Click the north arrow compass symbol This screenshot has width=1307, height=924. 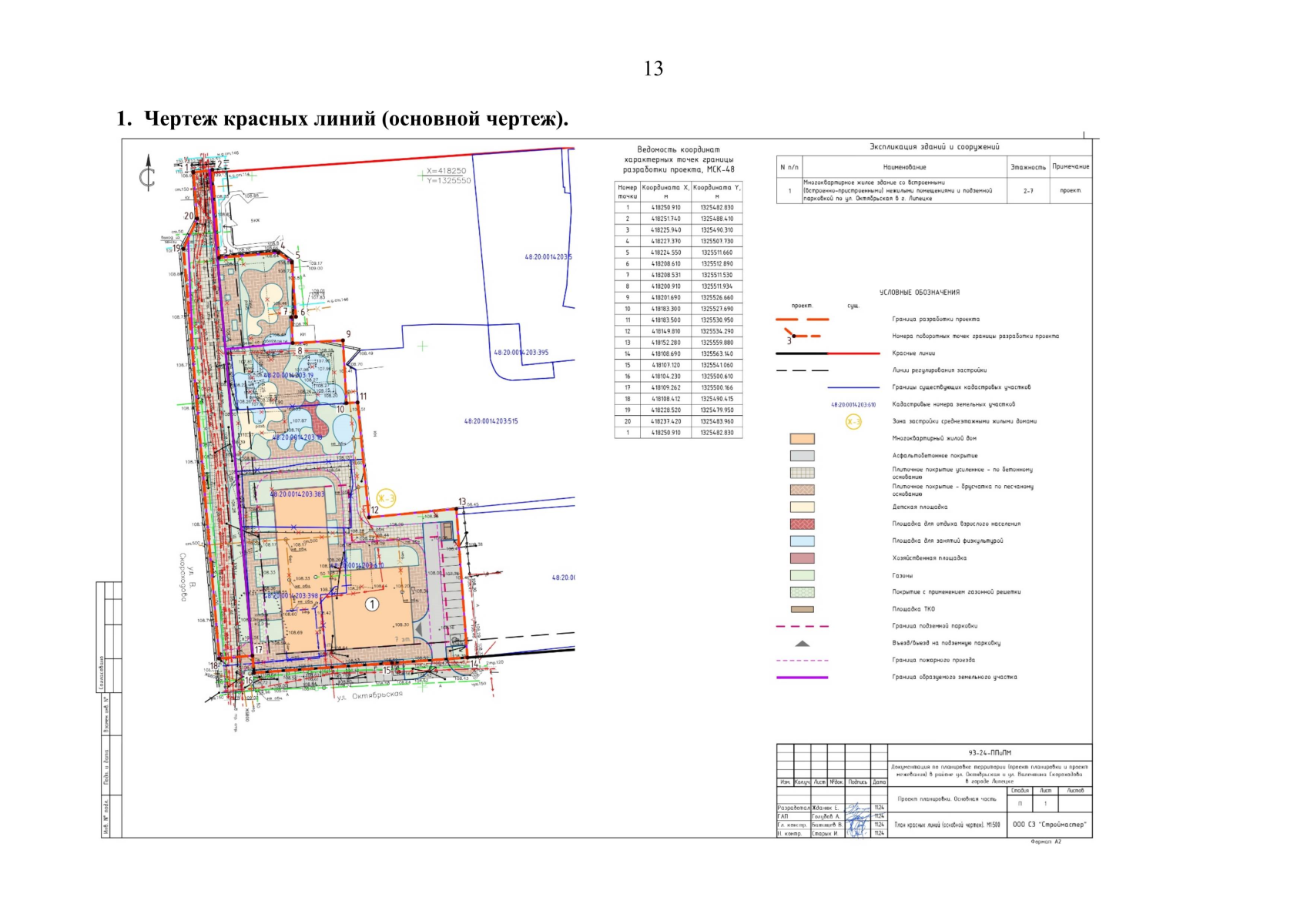pyautogui.click(x=147, y=175)
